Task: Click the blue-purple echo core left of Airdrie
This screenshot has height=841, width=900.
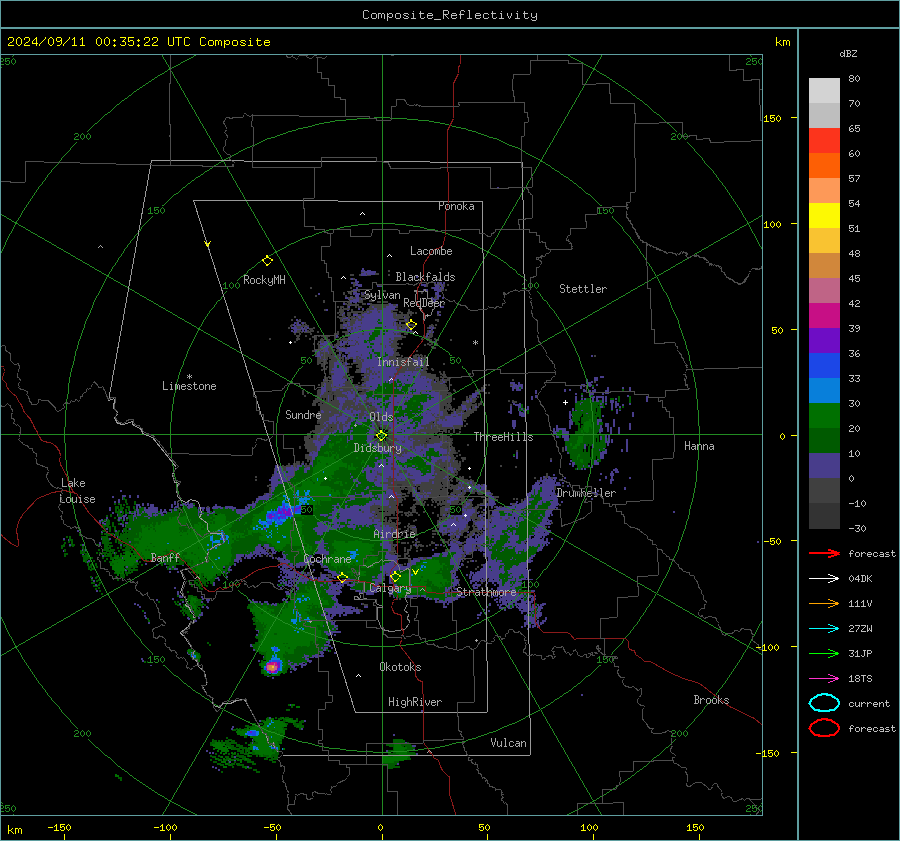Action: coord(280,512)
